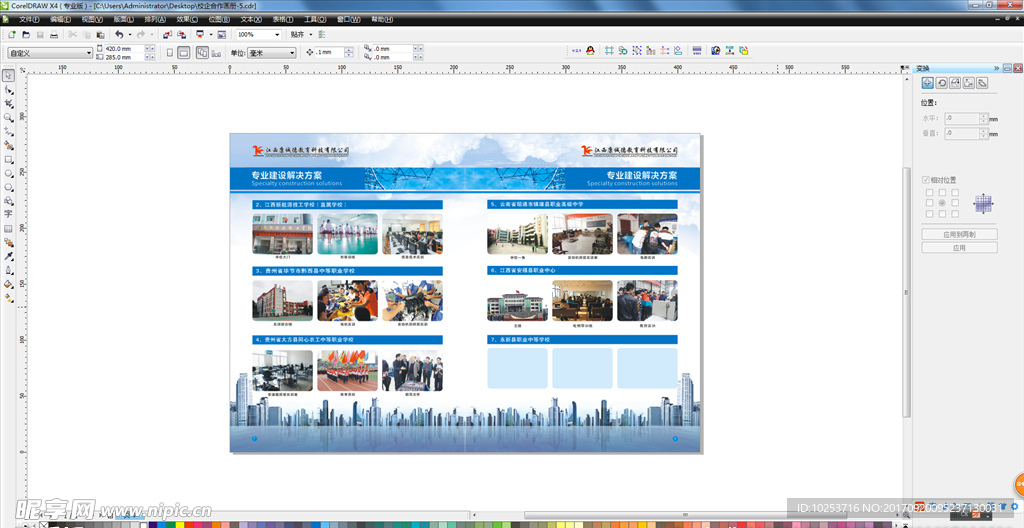Select the Rectangle tool
This screenshot has width=1024, height=528.
click(x=8, y=159)
